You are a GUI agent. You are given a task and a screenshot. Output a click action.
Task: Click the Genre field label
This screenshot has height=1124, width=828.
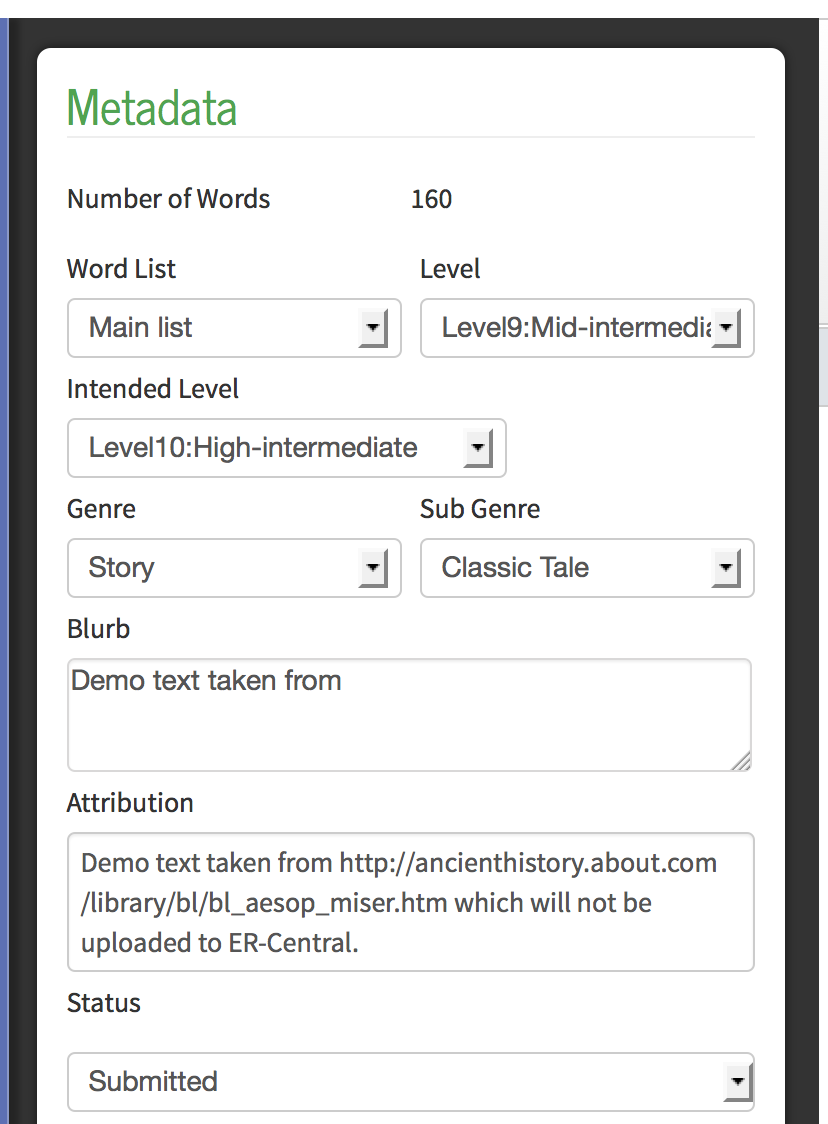101,509
